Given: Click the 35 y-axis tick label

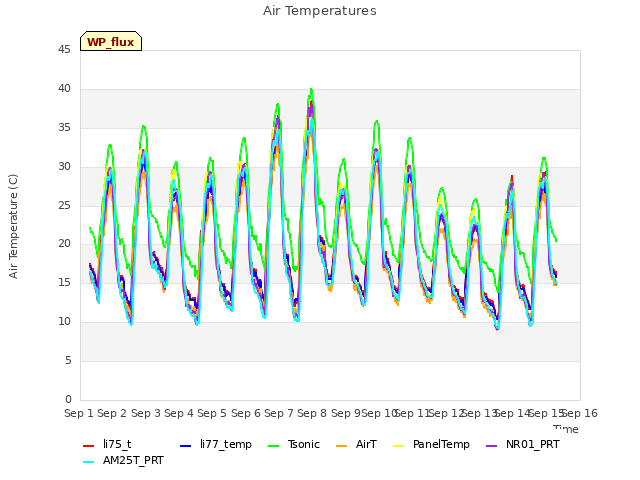Looking at the screenshot, I should (64, 128).
